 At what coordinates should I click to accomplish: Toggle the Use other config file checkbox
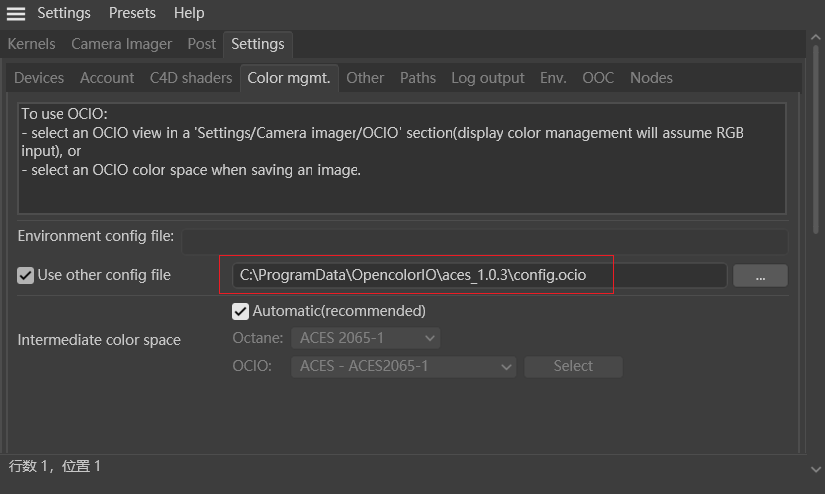click(x=26, y=275)
